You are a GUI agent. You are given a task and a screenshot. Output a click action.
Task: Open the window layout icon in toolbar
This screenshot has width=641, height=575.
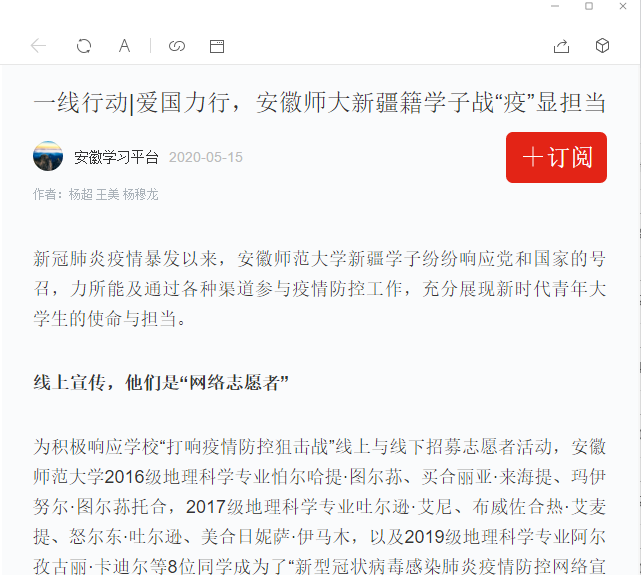click(x=217, y=46)
